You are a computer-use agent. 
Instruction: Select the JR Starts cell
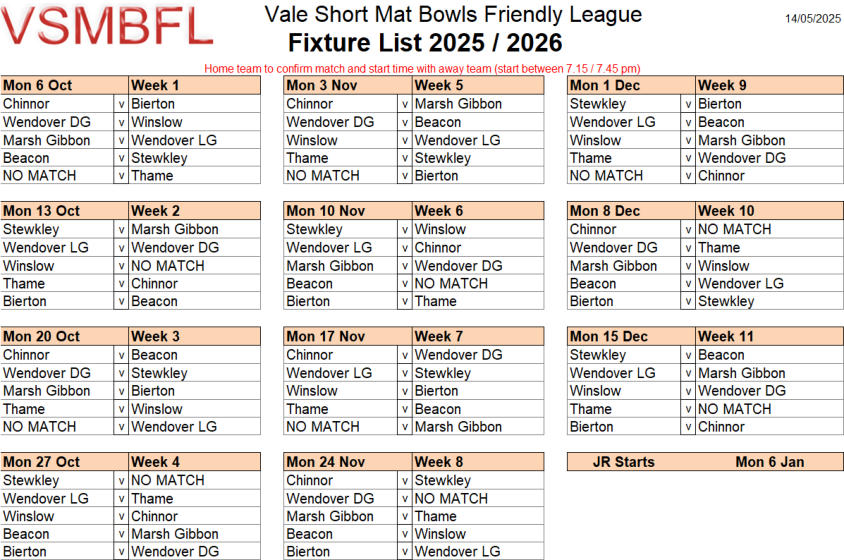point(623,462)
